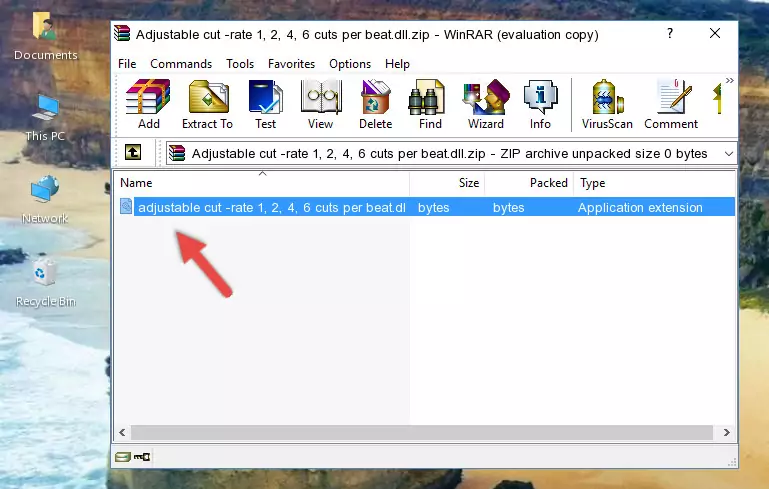Click the Delete toolbar icon
Viewport: 769px width, 489px height.
pyautogui.click(x=375, y=104)
